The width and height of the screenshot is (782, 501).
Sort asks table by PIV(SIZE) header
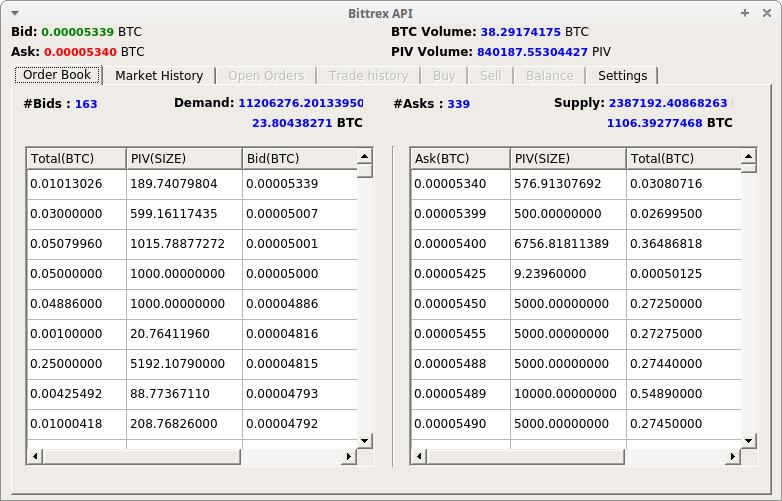coord(568,159)
